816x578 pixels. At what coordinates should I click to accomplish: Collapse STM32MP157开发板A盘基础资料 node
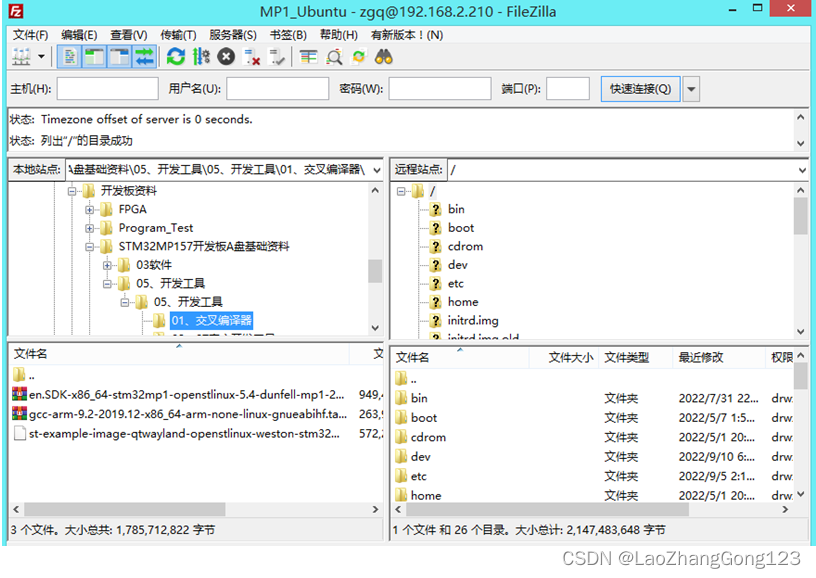pyautogui.click(x=90, y=247)
